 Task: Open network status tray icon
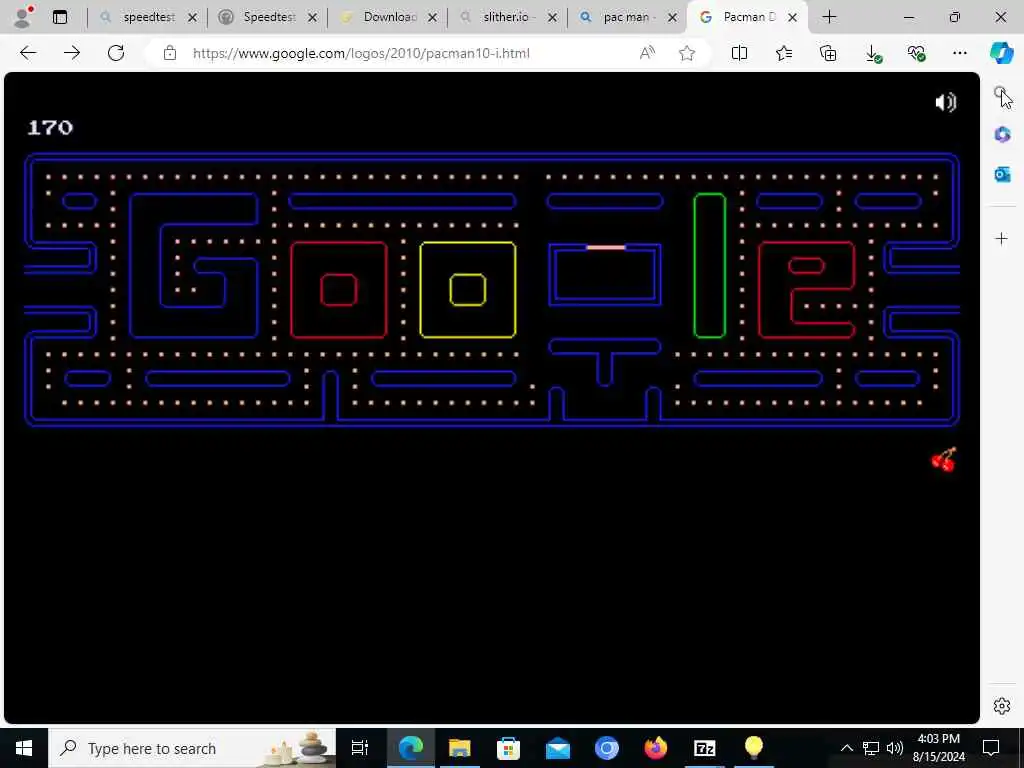point(871,748)
